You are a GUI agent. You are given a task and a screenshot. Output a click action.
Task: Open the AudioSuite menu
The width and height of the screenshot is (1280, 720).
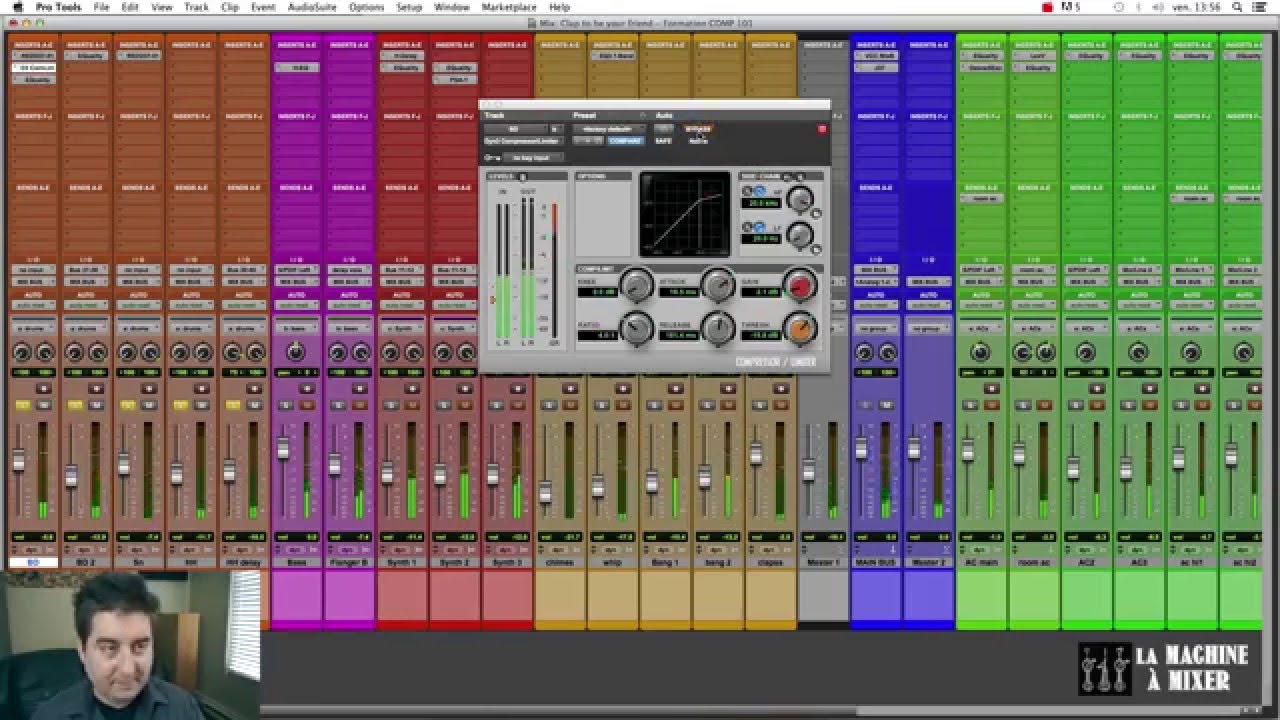click(x=312, y=7)
